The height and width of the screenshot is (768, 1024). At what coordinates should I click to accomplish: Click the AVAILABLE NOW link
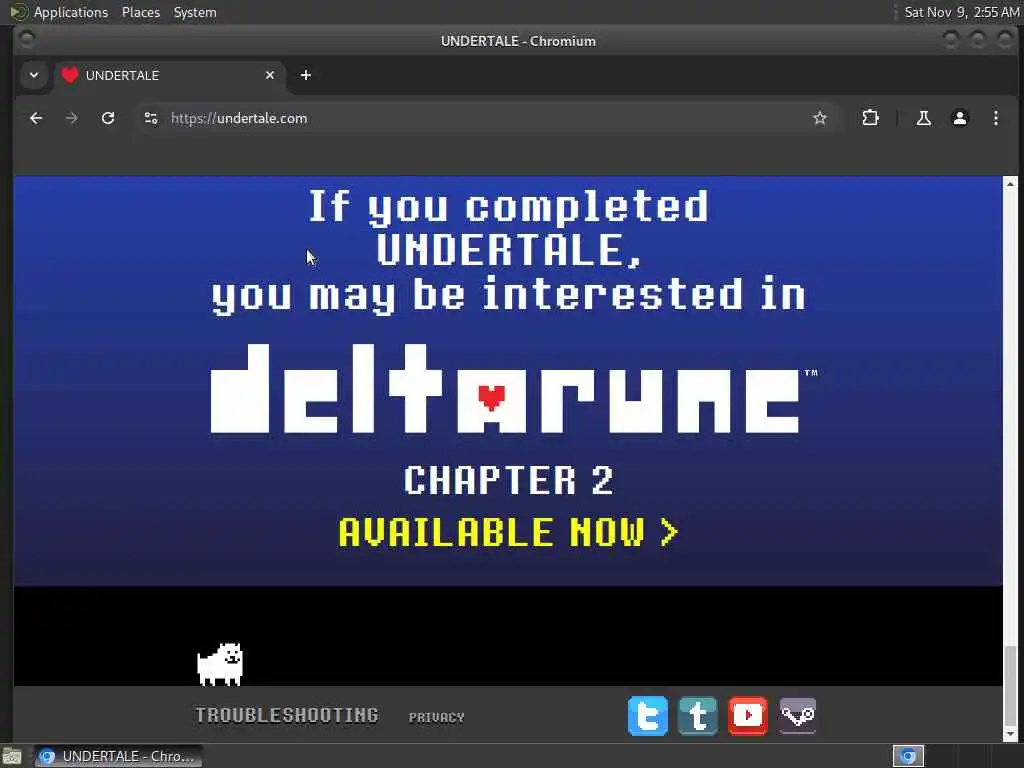[508, 532]
